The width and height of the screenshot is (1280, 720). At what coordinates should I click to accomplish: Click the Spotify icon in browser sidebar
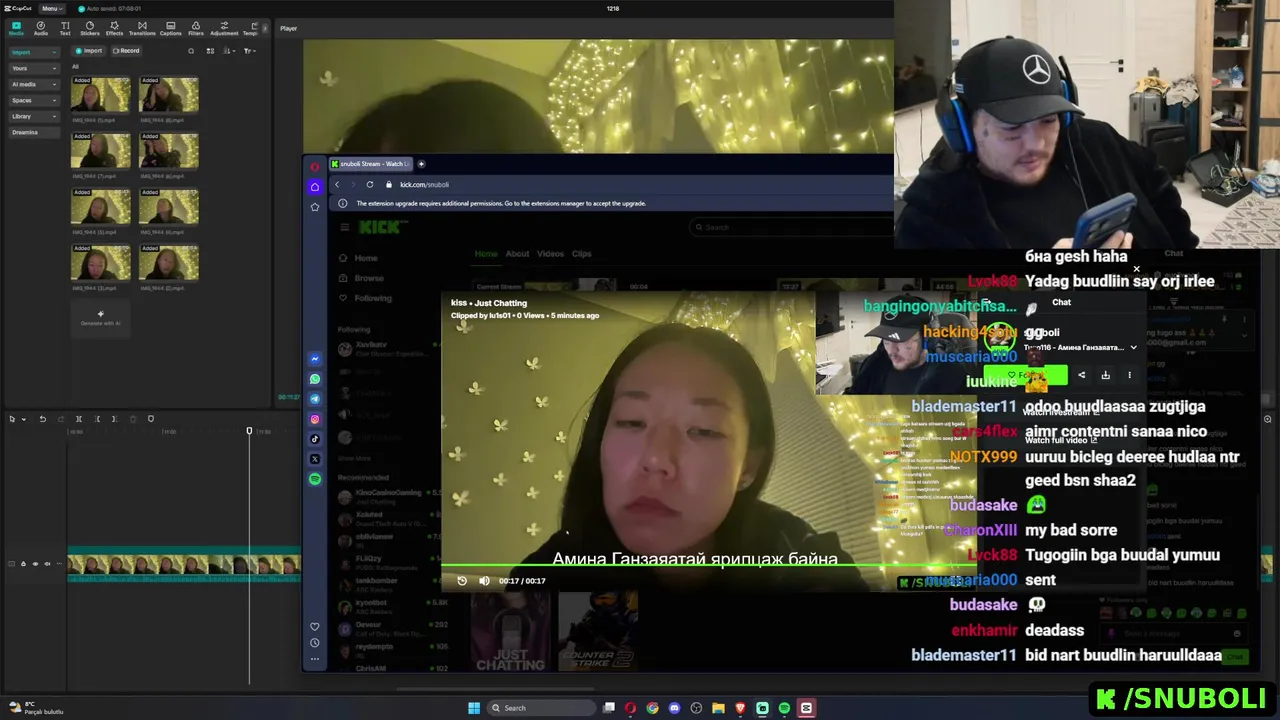315,479
